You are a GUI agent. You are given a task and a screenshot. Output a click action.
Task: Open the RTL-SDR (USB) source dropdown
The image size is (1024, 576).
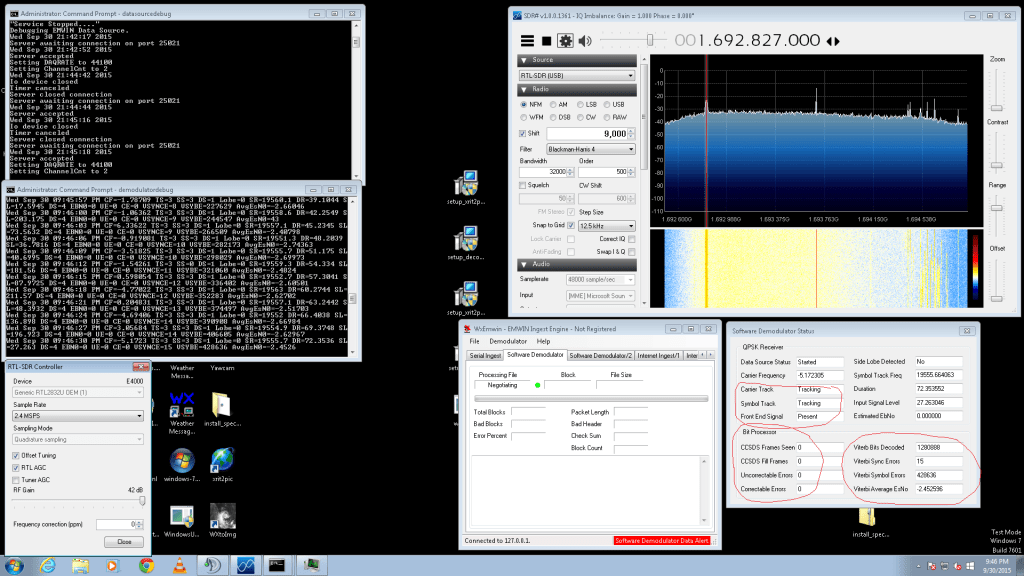coord(577,76)
